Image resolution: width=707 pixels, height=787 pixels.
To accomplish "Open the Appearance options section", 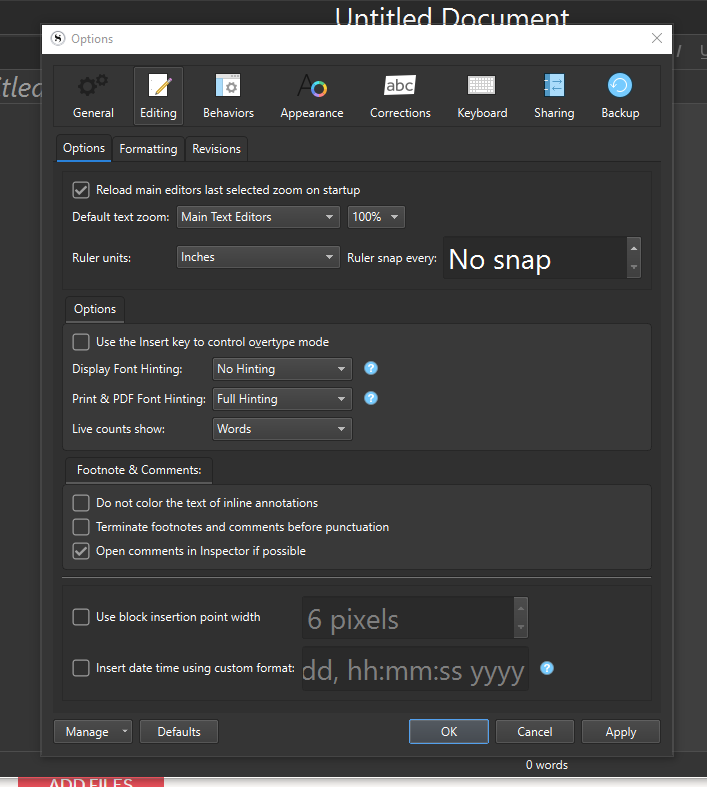I will tap(312, 96).
